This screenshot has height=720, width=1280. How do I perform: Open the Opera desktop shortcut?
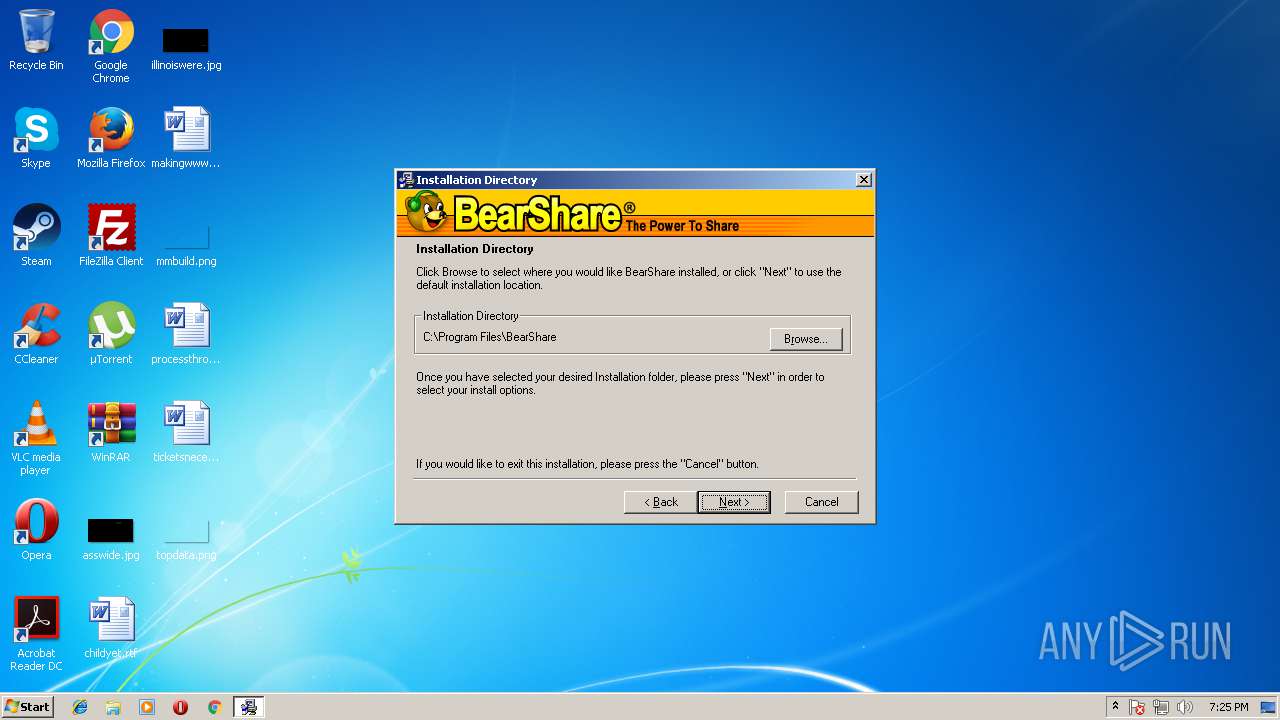(36, 530)
